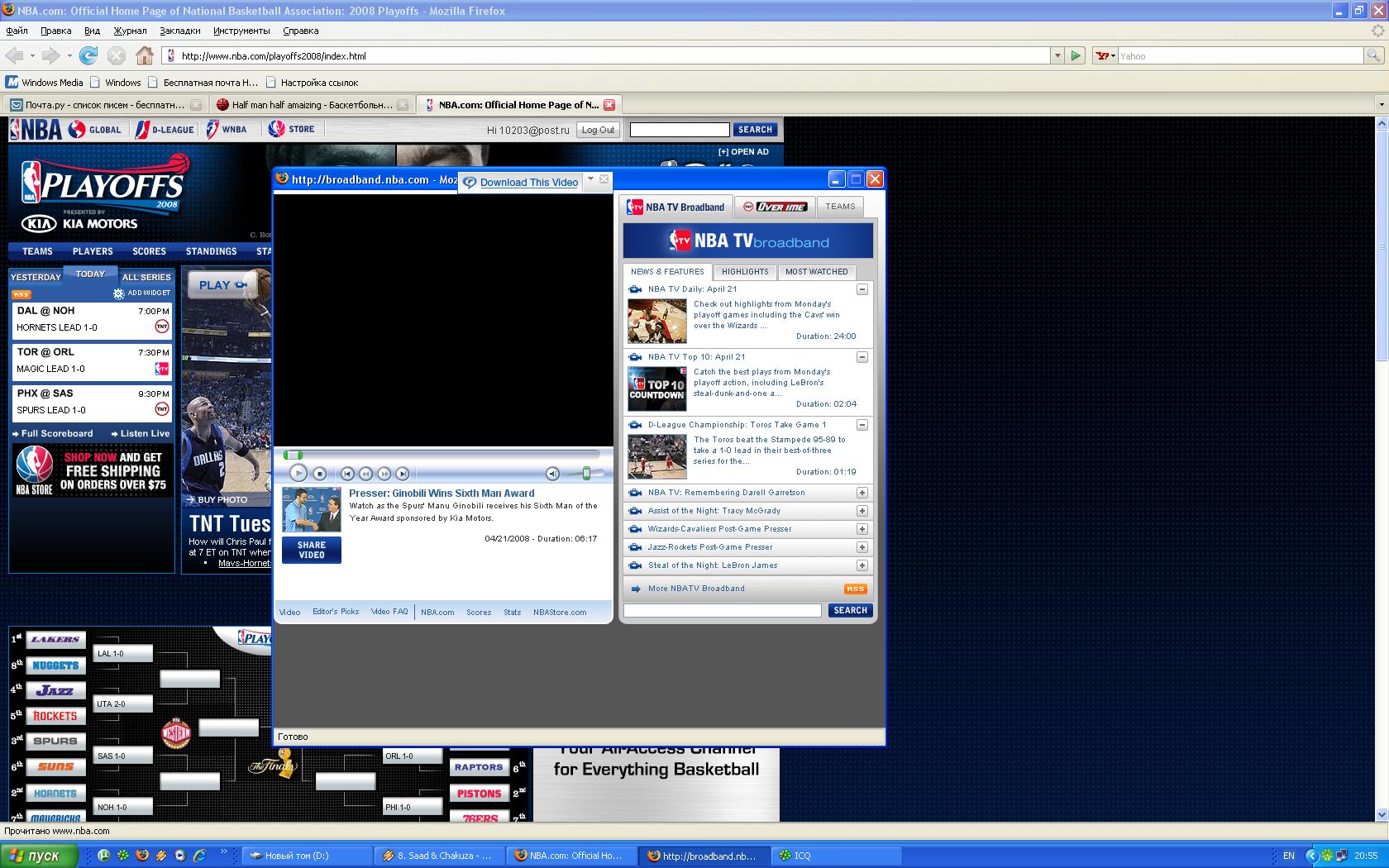This screenshot has height=868, width=1389.
Task: Open Full Scoreboard link
Action: coord(53,433)
